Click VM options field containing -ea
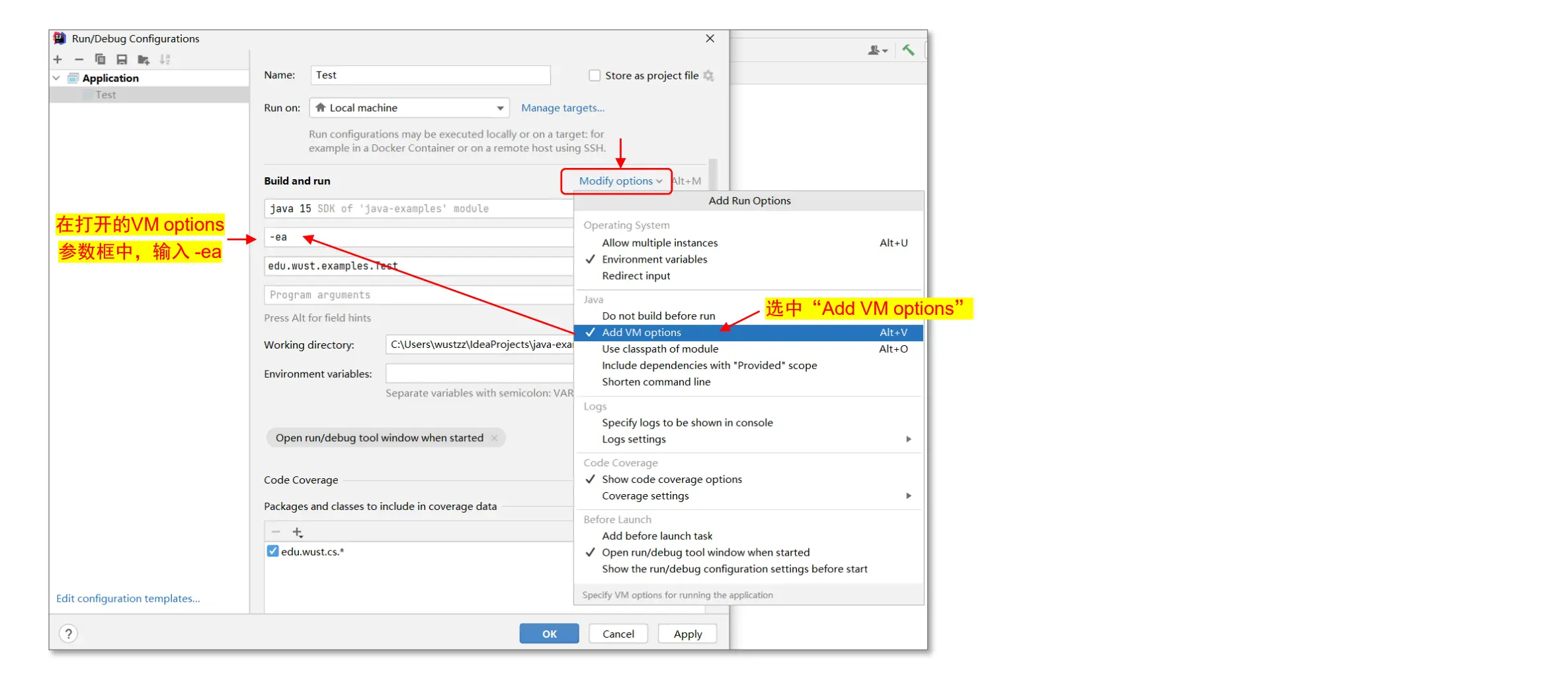Image resolution: width=1568 pixels, height=676 pixels. tap(419, 237)
